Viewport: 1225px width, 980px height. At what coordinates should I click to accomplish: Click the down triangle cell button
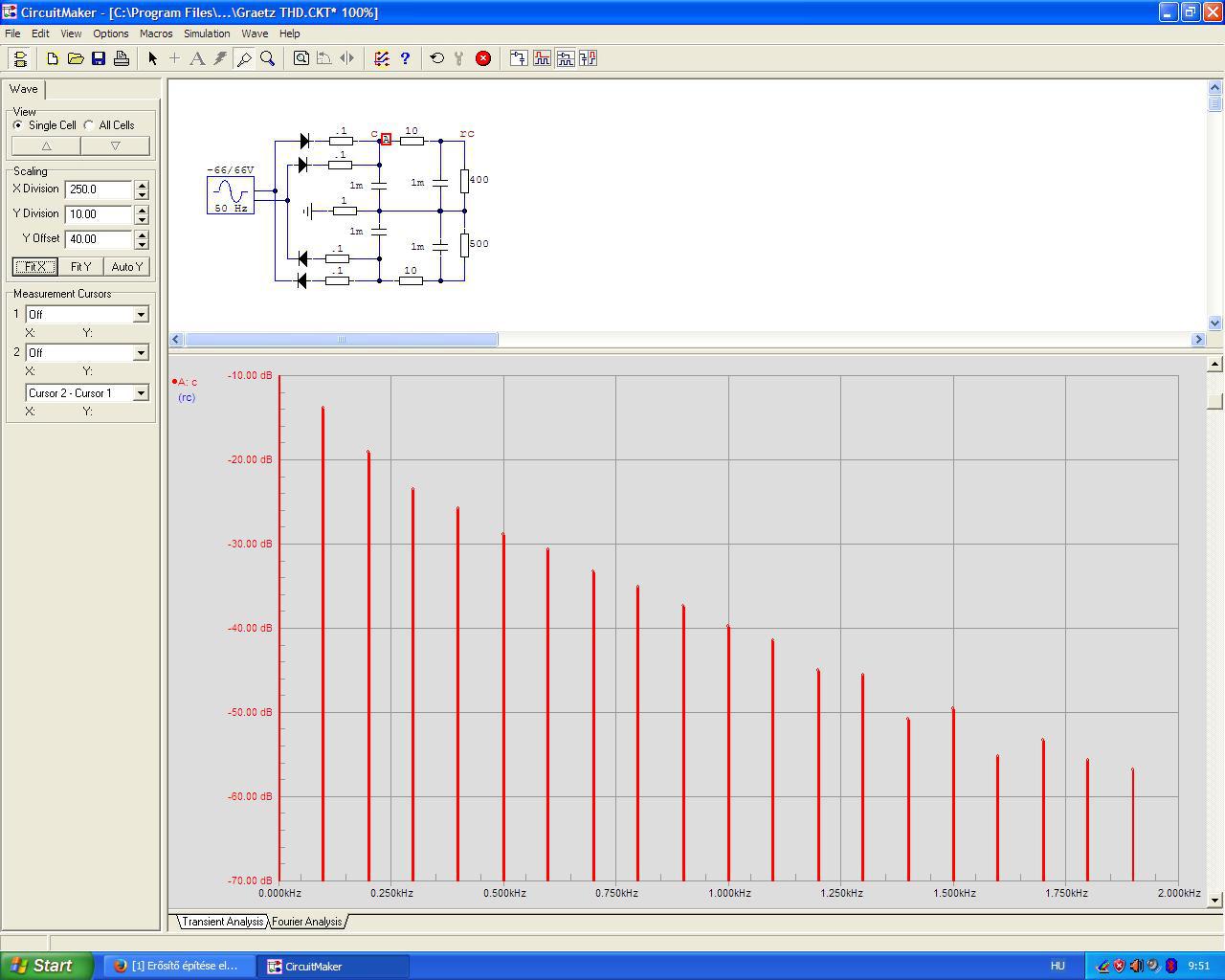tap(115, 145)
